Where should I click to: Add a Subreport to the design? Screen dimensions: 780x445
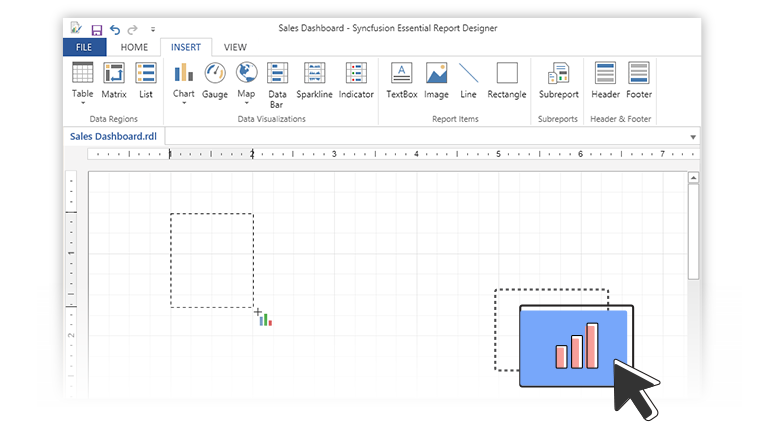click(x=558, y=80)
